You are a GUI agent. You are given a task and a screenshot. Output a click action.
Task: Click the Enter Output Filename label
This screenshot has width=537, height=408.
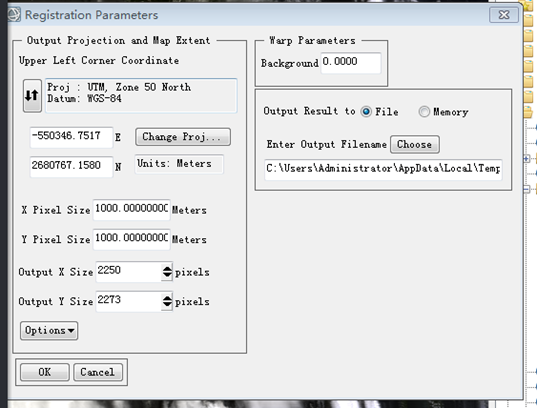(327, 144)
